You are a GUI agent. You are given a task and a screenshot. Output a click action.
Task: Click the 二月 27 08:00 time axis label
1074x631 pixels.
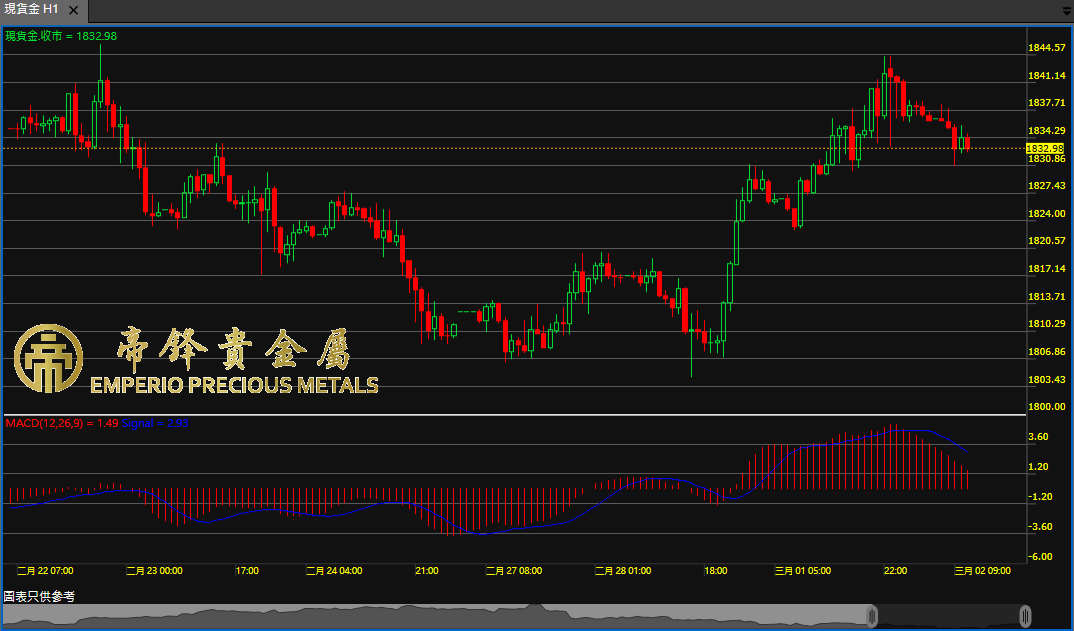click(513, 570)
